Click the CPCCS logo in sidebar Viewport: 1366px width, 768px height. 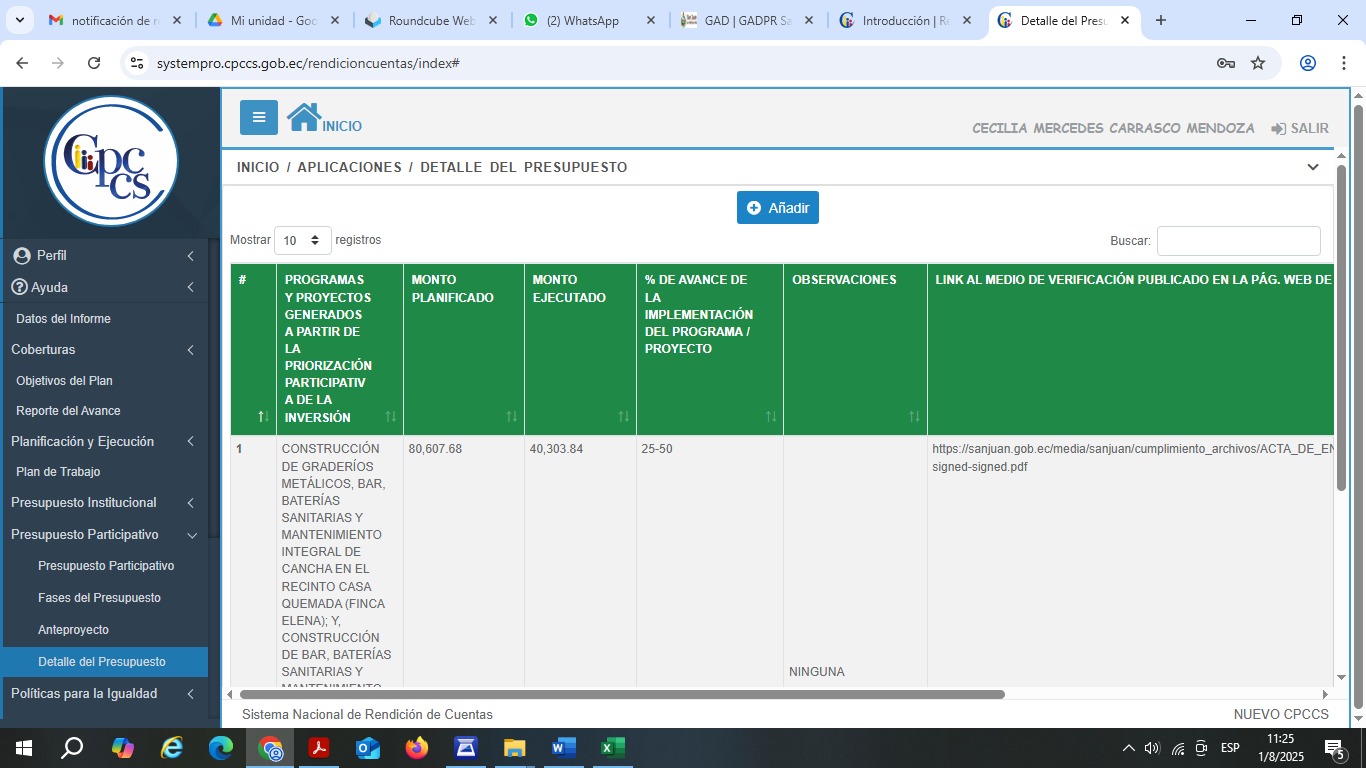(x=111, y=161)
